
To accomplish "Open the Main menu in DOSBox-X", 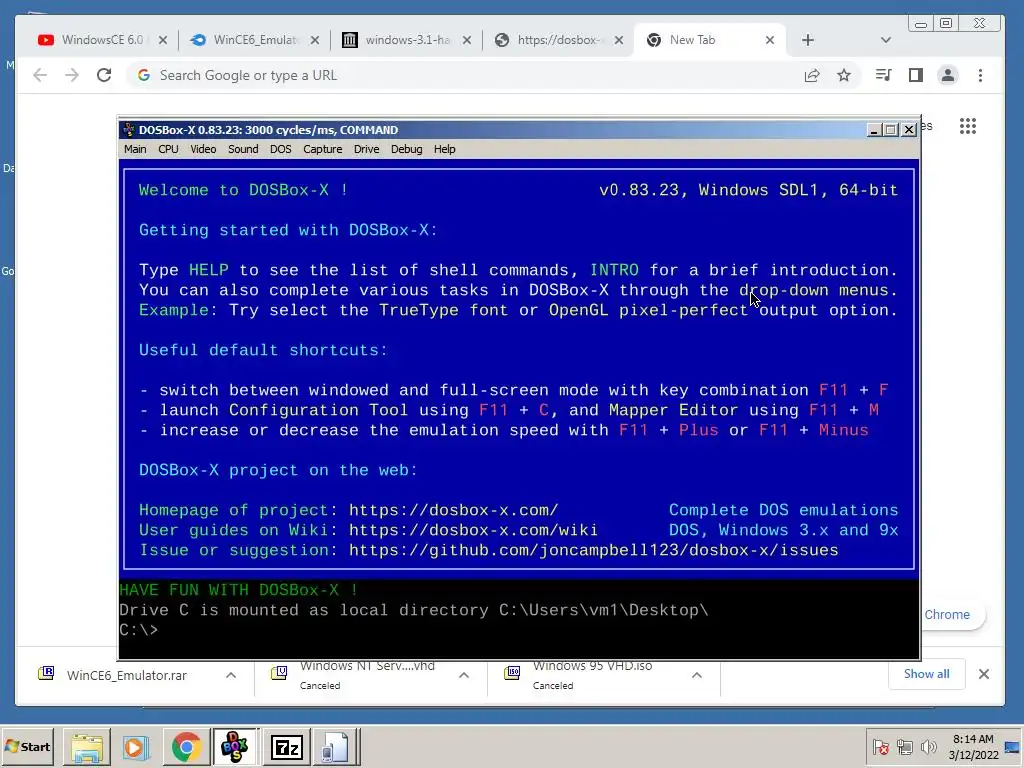I will coord(135,149).
